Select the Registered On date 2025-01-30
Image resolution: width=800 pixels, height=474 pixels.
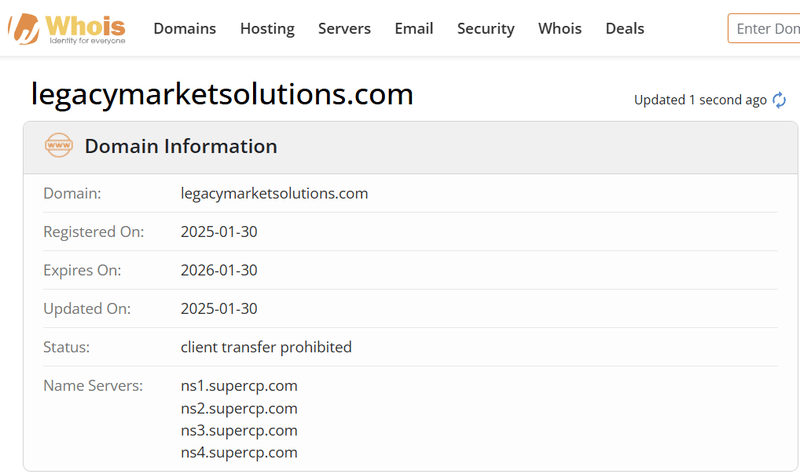[x=219, y=232]
